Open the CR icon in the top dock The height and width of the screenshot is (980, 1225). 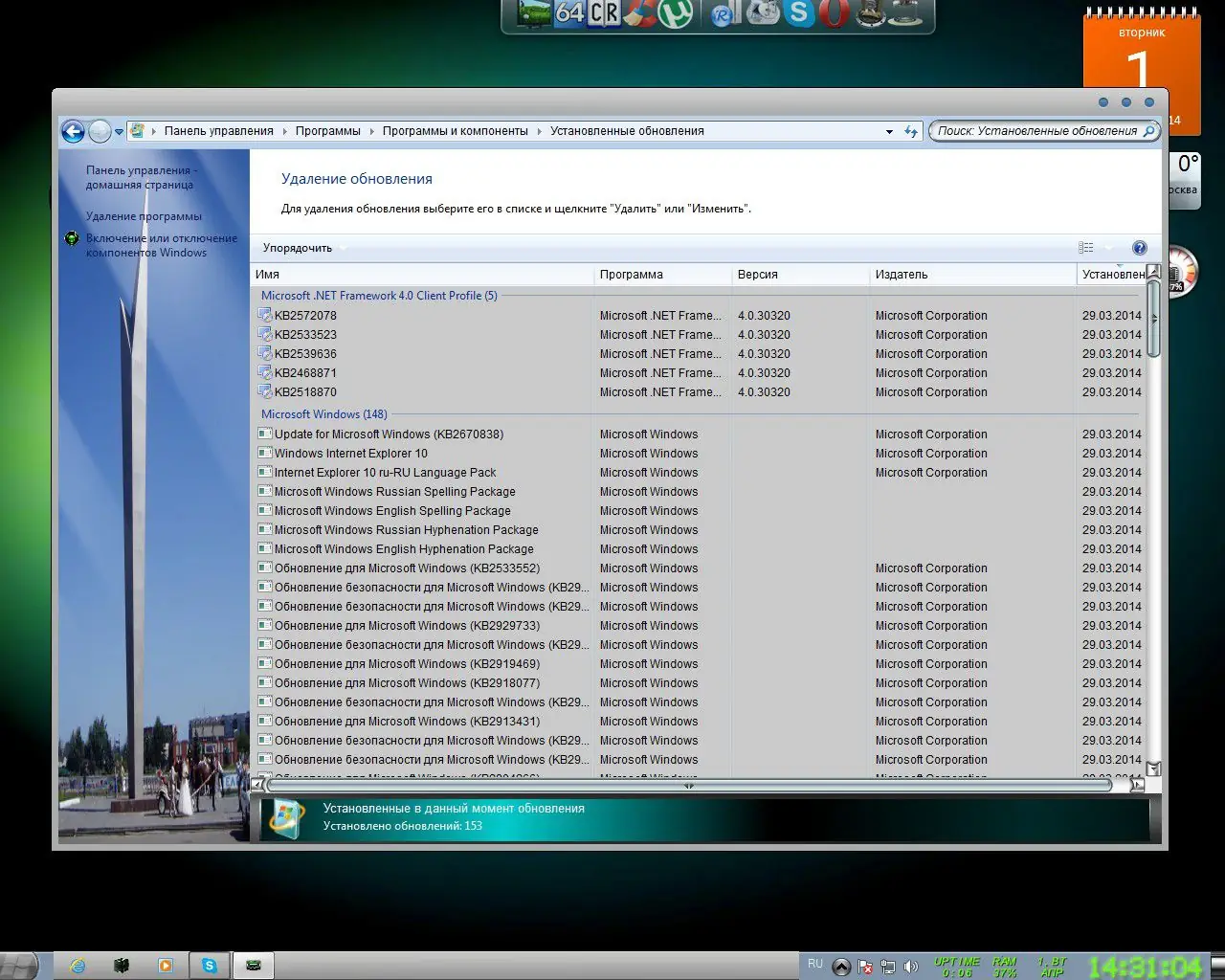point(605,12)
